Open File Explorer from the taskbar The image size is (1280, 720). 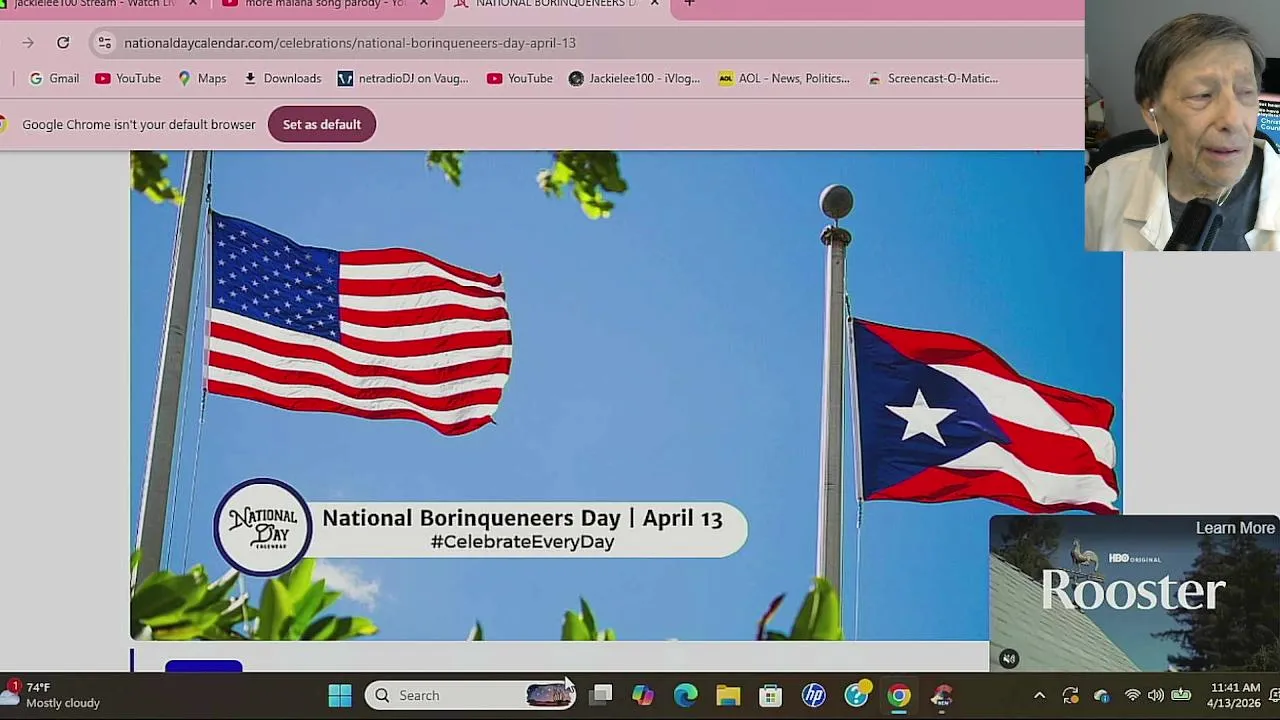pyautogui.click(x=728, y=695)
